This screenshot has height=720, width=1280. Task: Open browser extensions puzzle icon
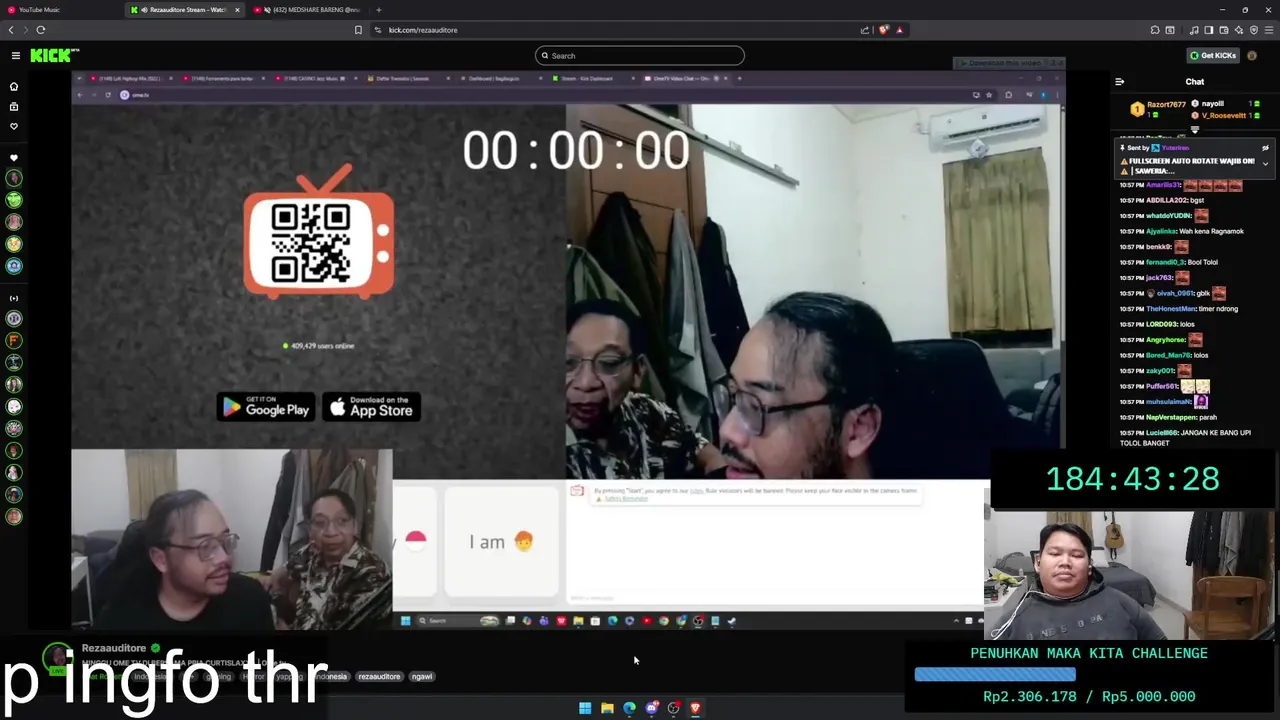1155,30
